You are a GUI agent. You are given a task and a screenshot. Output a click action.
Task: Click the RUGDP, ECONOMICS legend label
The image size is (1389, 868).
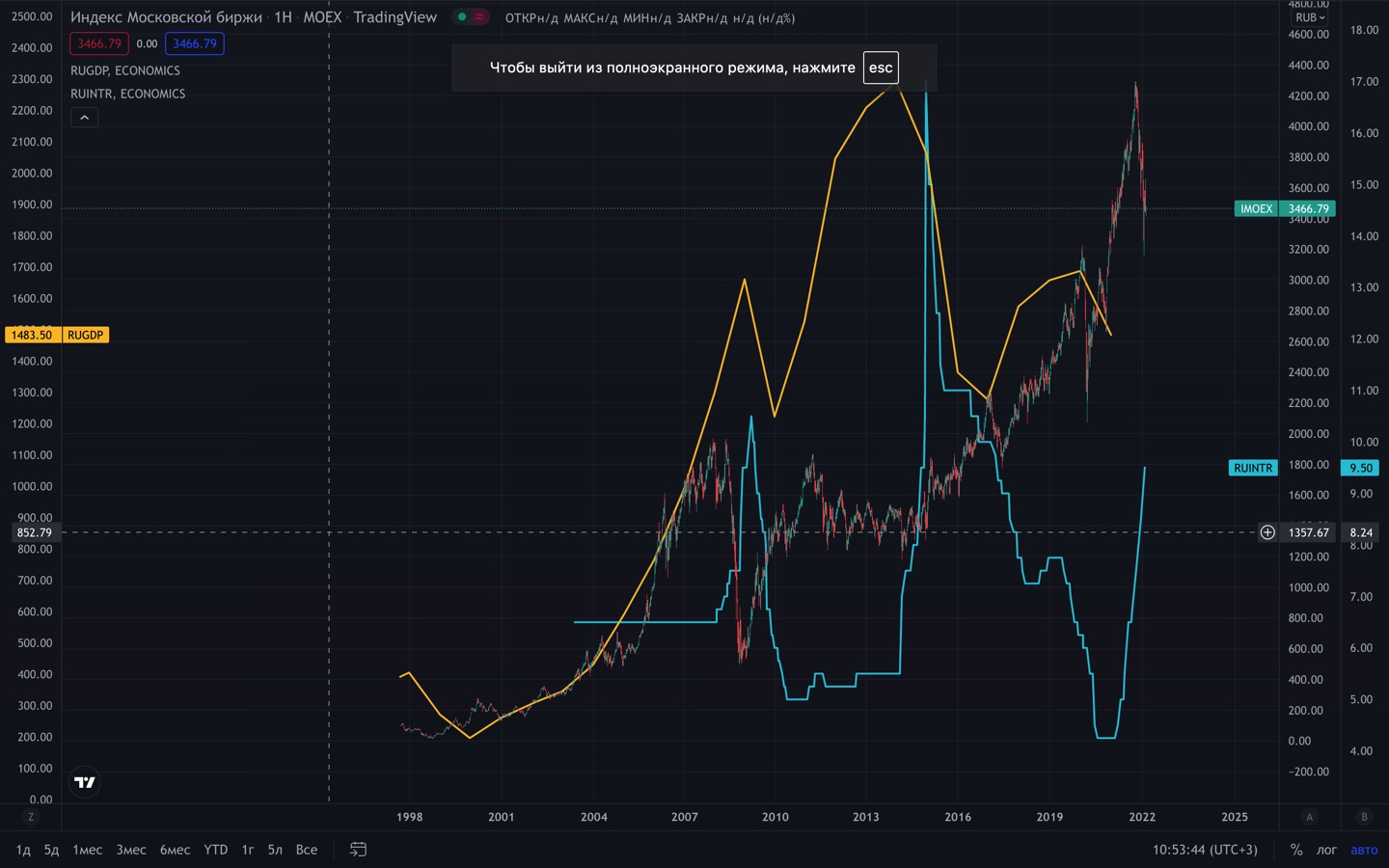click(125, 70)
